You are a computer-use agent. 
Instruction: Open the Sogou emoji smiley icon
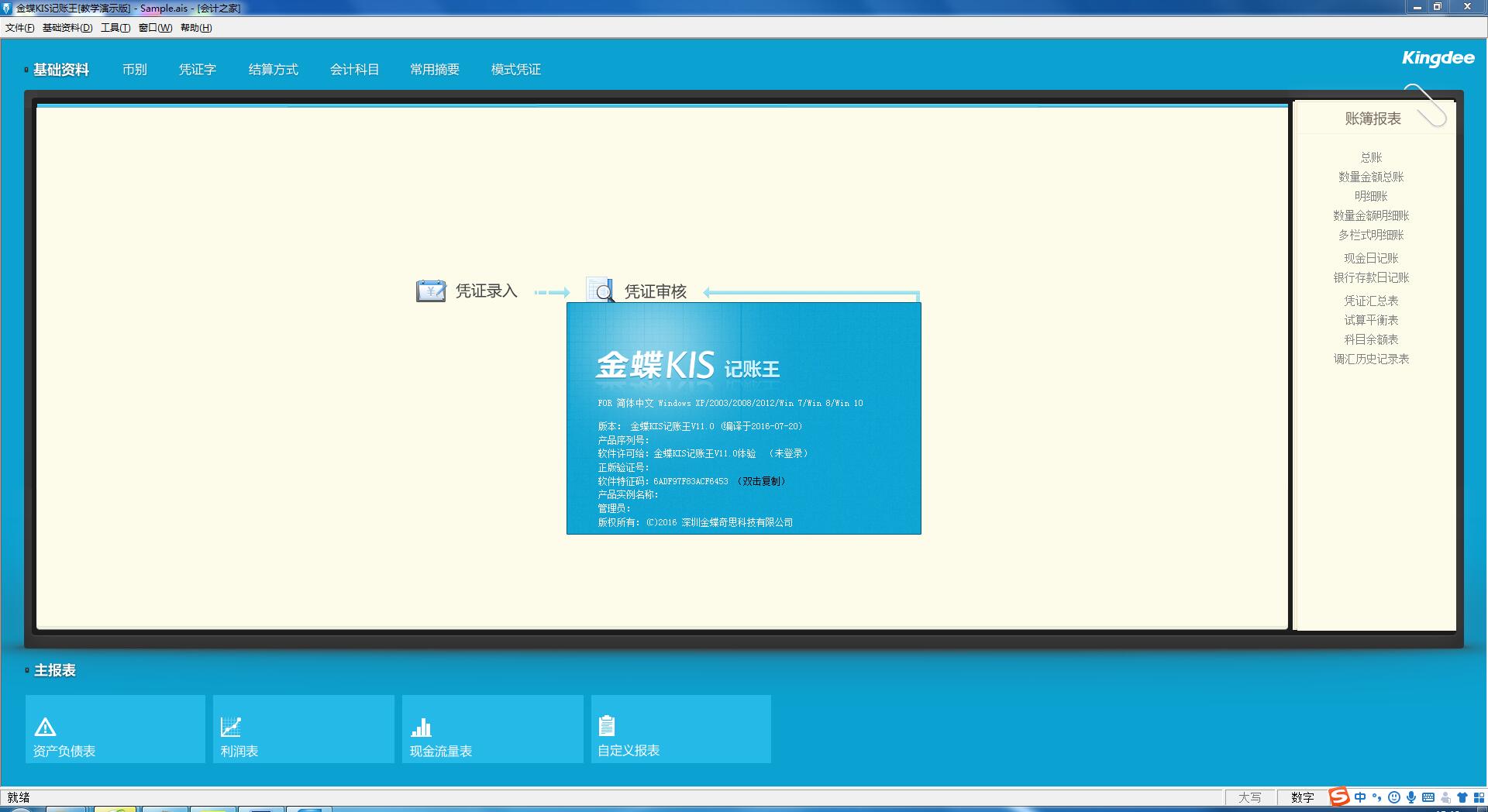(x=1394, y=797)
